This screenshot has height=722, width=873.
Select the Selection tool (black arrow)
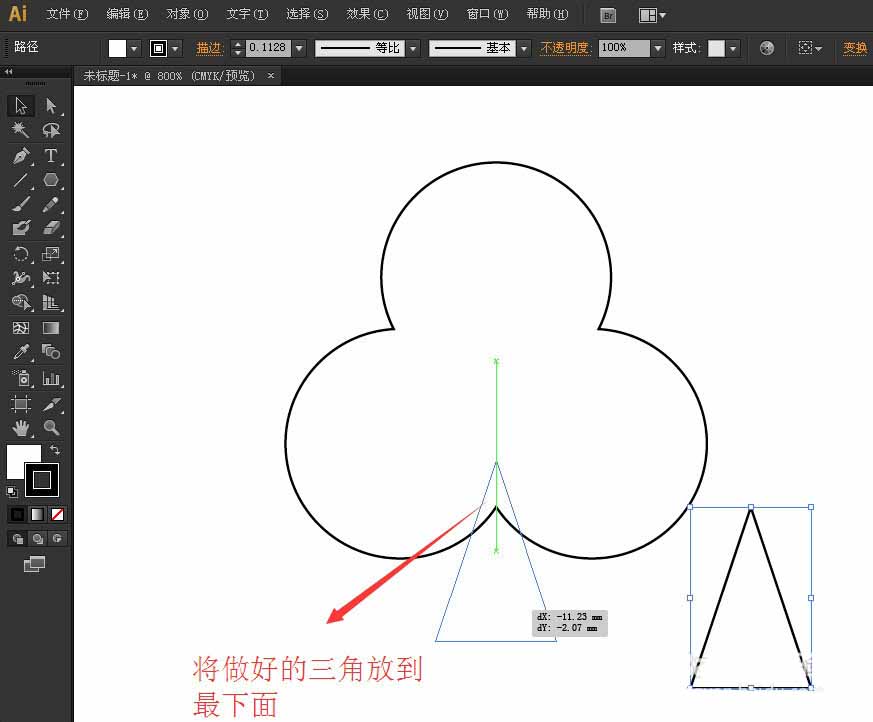(21, 106)
